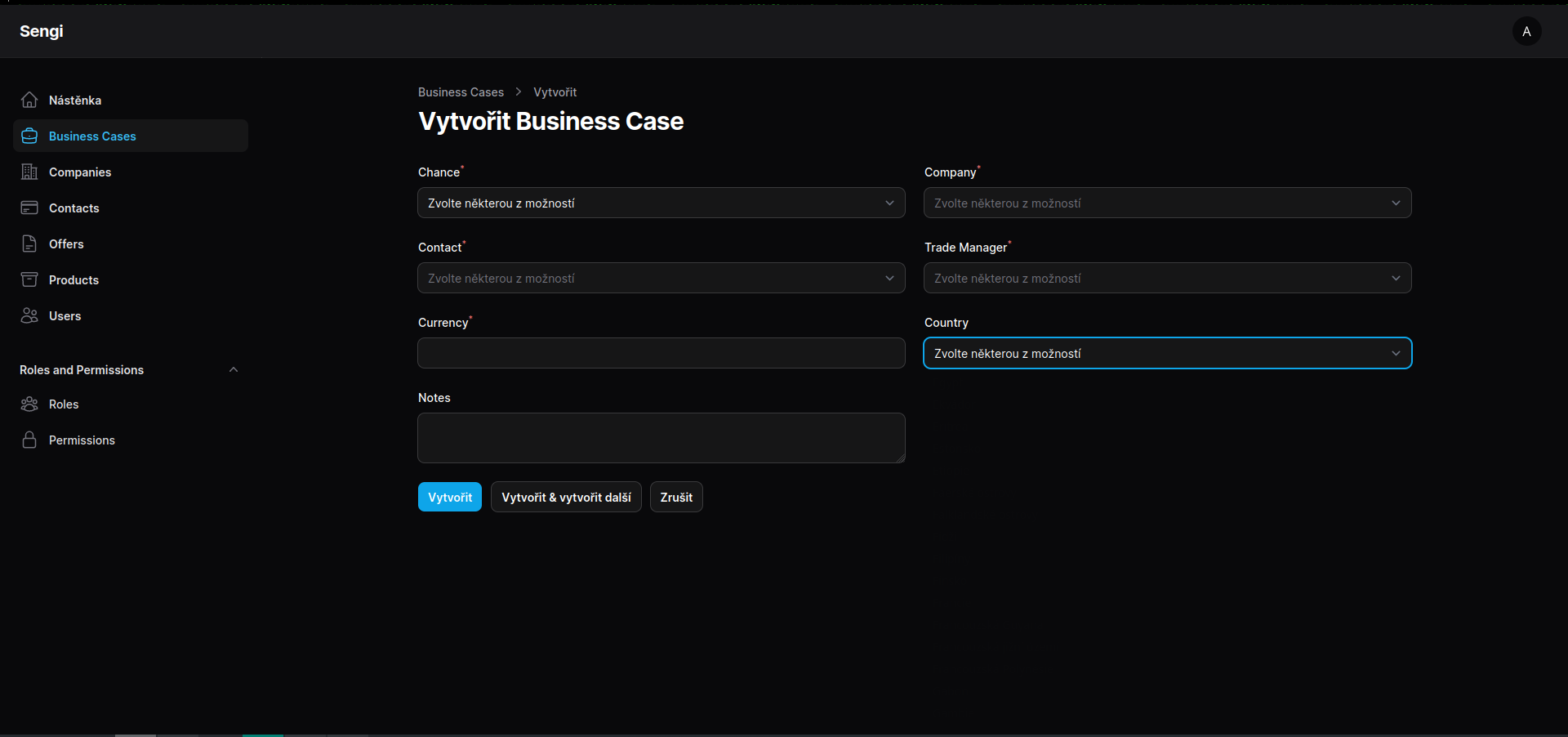The height and width of the screenshot is (737, 1568).
Task: Click the Vytvořit breadcrumb text
Action: 555,92
